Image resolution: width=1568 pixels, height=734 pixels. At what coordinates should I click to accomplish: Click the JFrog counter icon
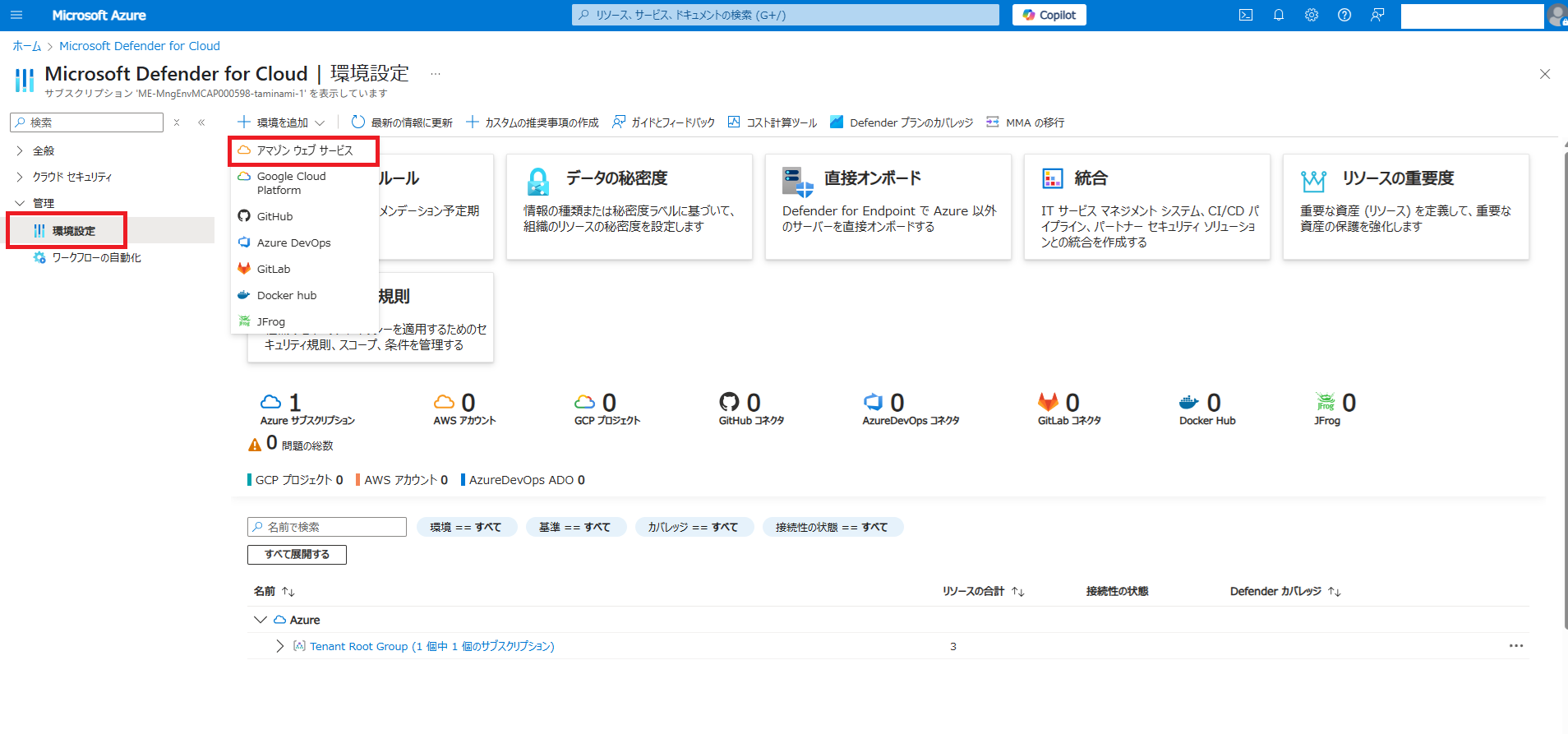tap(1326, 401)
